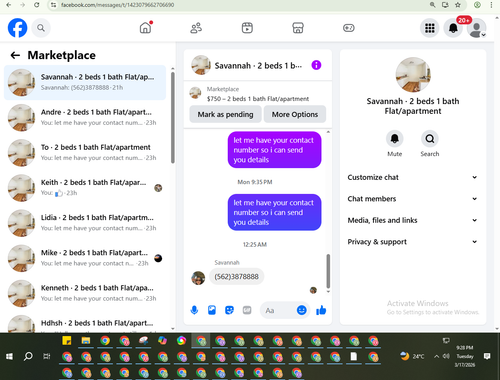Open the account profile avatar menu
The height and width of the screenshot is (380, 500).
[x=477, y=28]
